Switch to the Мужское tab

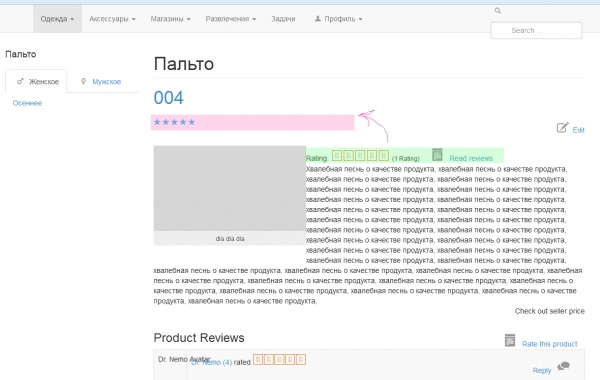(x=101, y=82)
